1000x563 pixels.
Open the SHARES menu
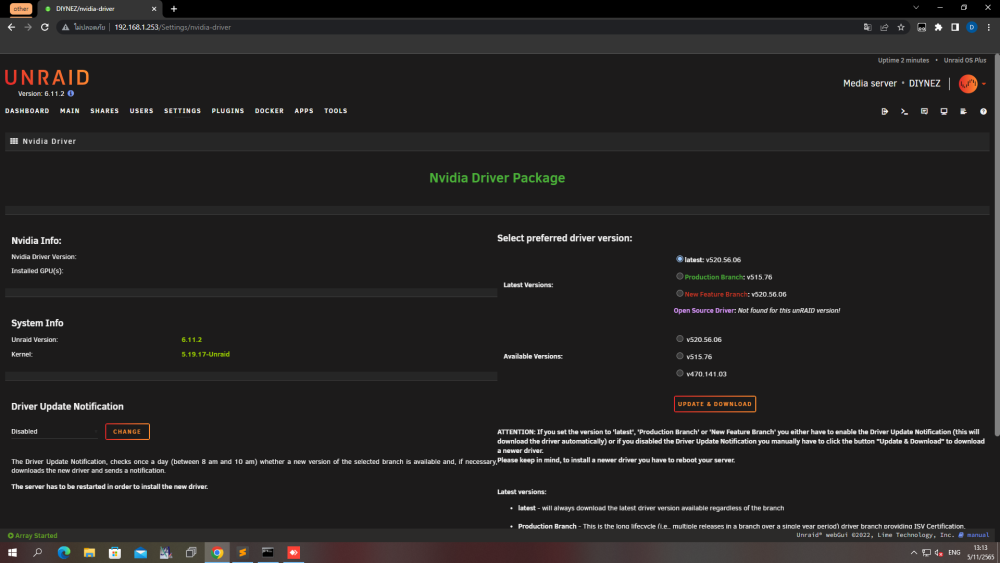(x=105, y=111)
